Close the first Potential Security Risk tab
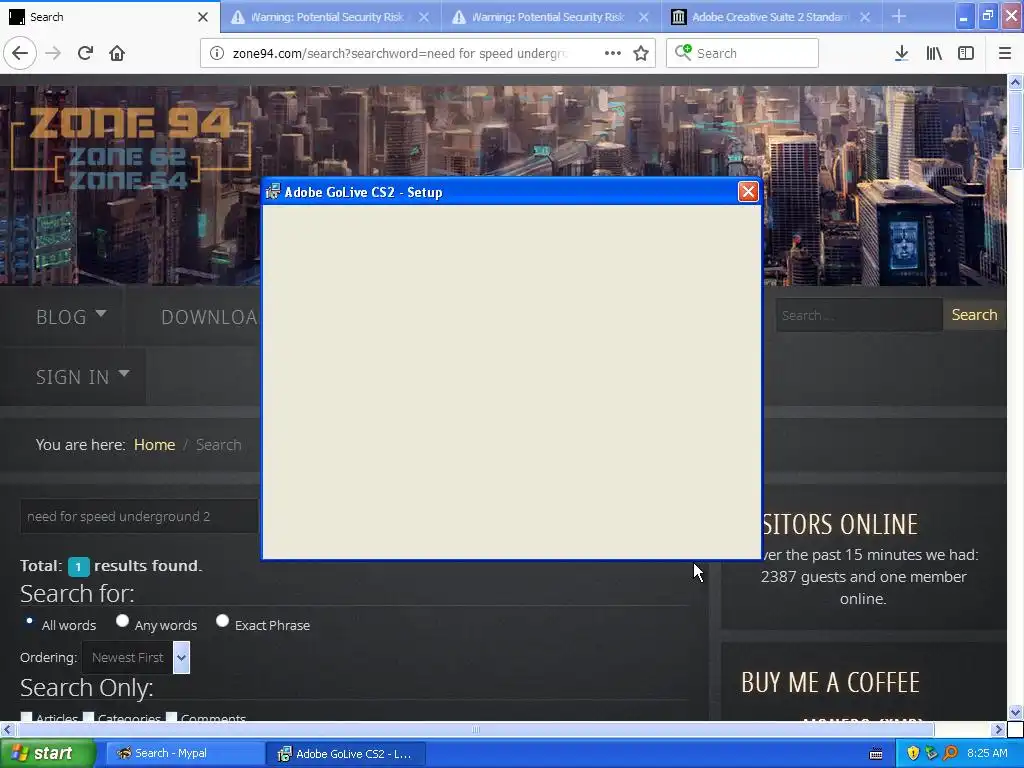Viewport: 1024px width, 768px height. pyautogui.click(x=424, y=17)
